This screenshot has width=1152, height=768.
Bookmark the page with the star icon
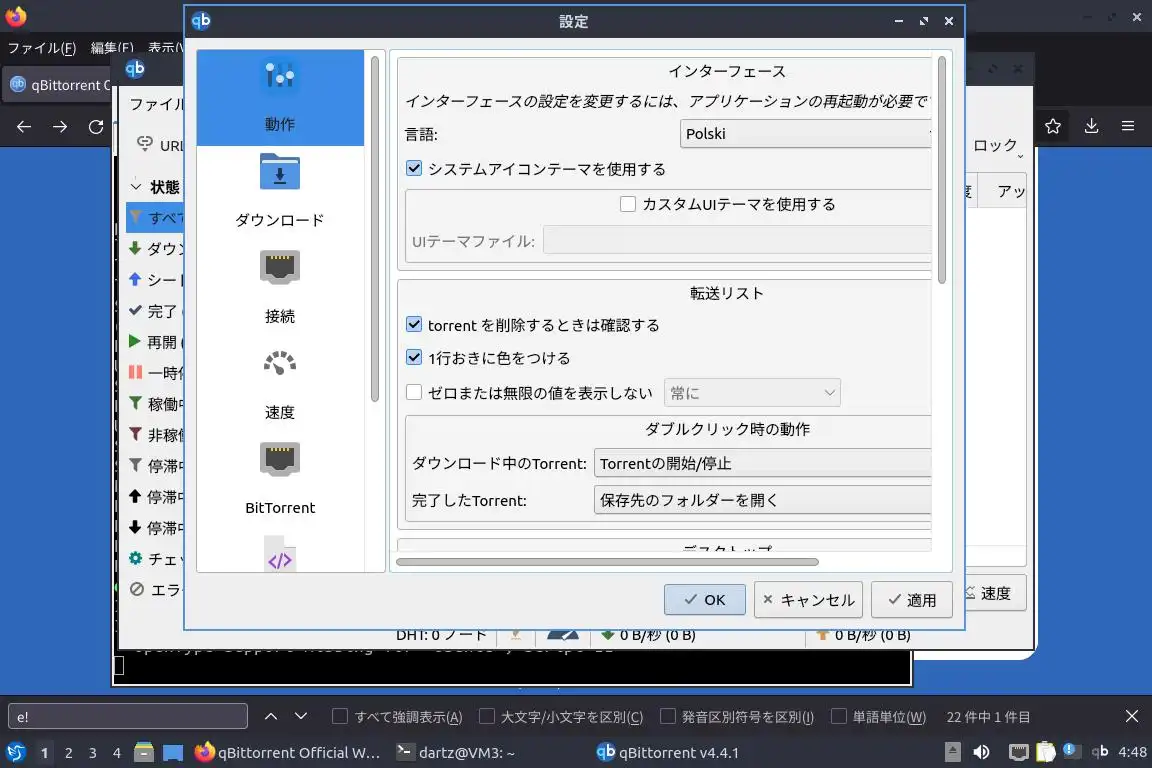tap(1053, 126)
